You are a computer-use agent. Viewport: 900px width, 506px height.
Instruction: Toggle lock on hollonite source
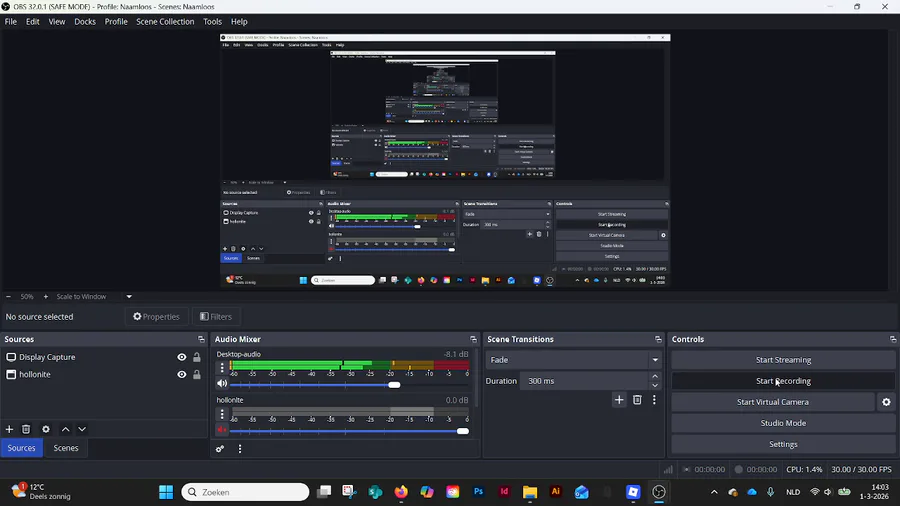197,374
